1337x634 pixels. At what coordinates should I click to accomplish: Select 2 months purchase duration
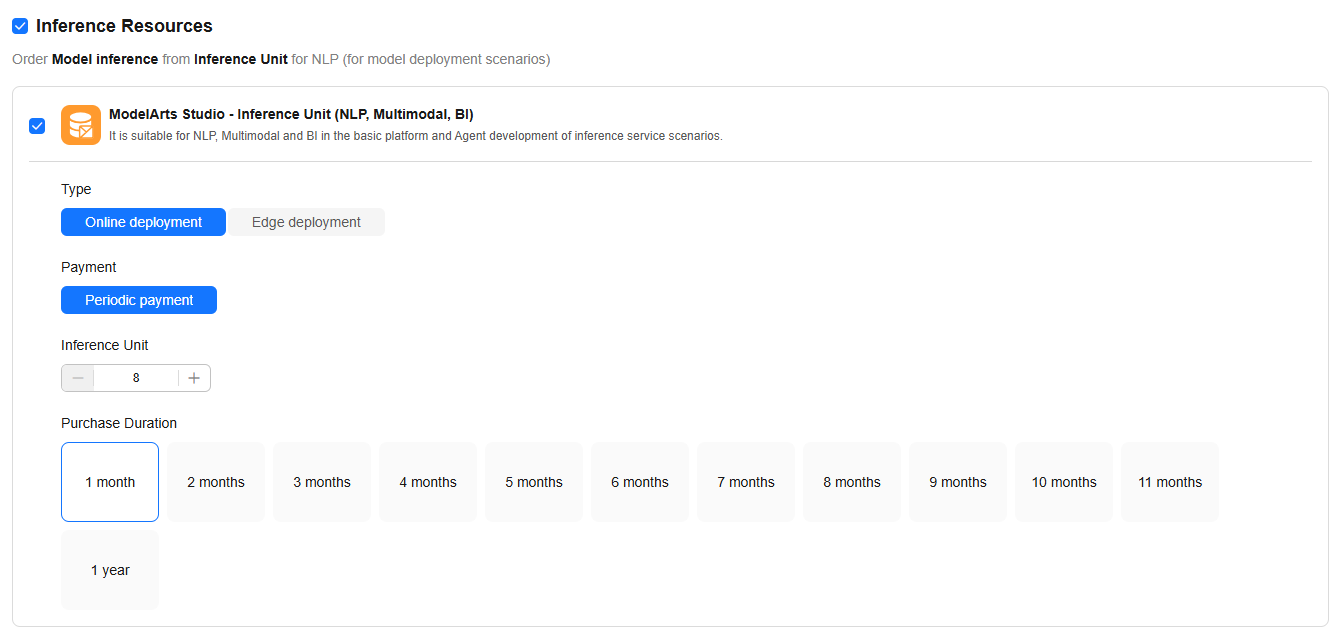[x=216, y=482]
